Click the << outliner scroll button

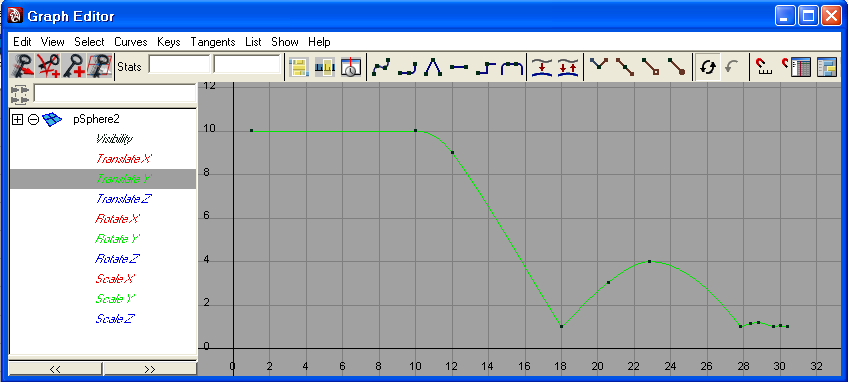[x=55, y=369]
